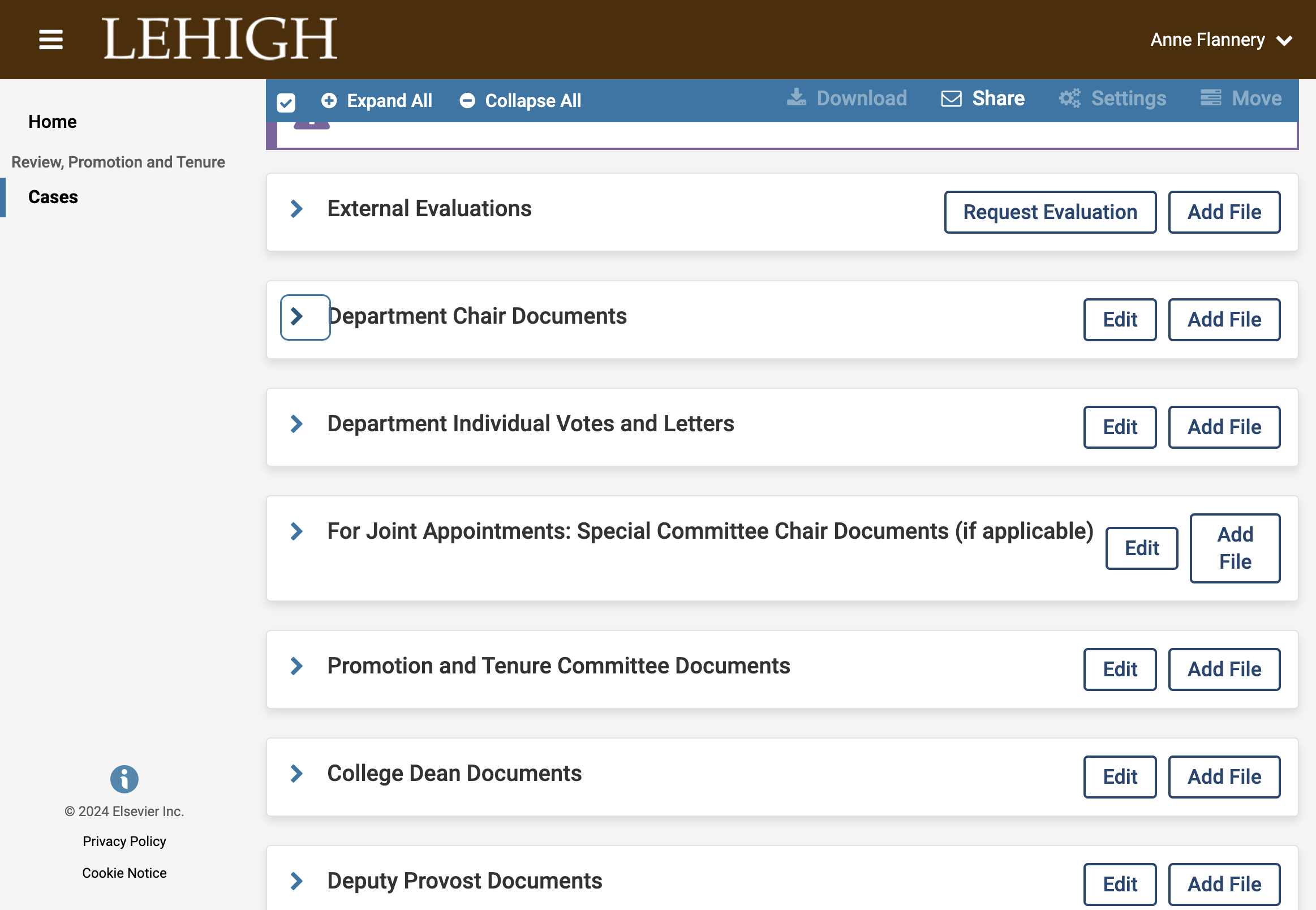Image resolution: width=1316 pixels, height=910 pixels.
Task: Add File to Deputy Provost Documents
Action: pos(1224,885)
